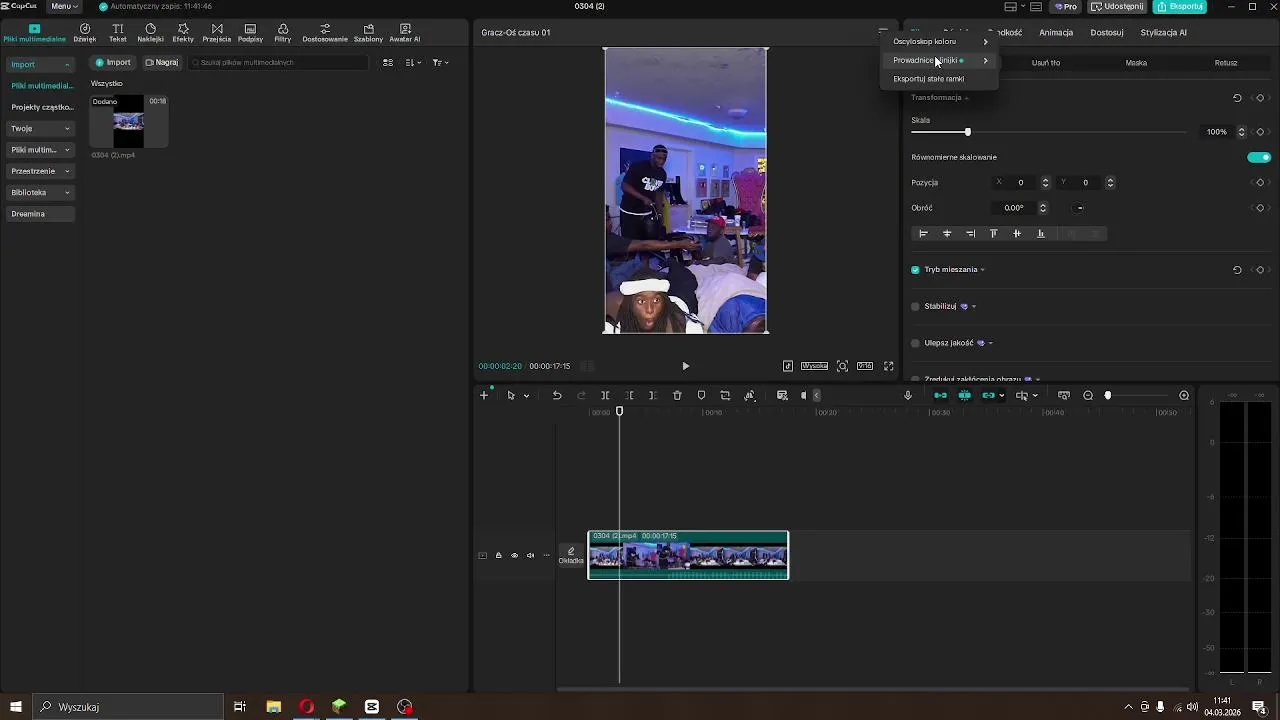Expand the Prowadnice linijki submenu

940,60
